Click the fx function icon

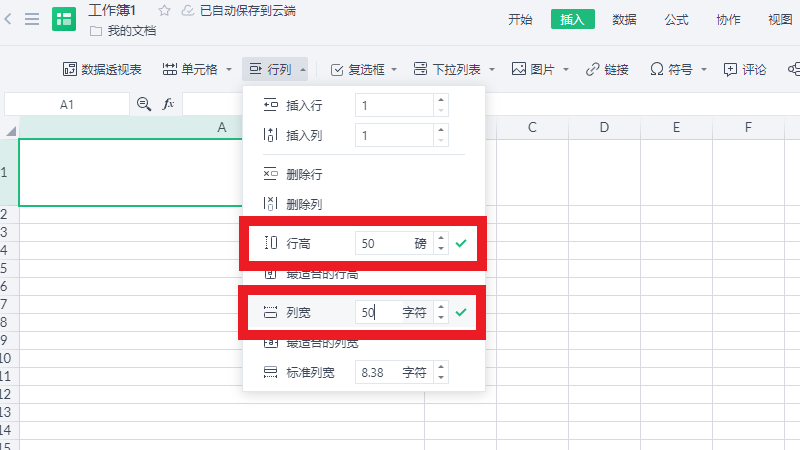[x=168, y=104]
